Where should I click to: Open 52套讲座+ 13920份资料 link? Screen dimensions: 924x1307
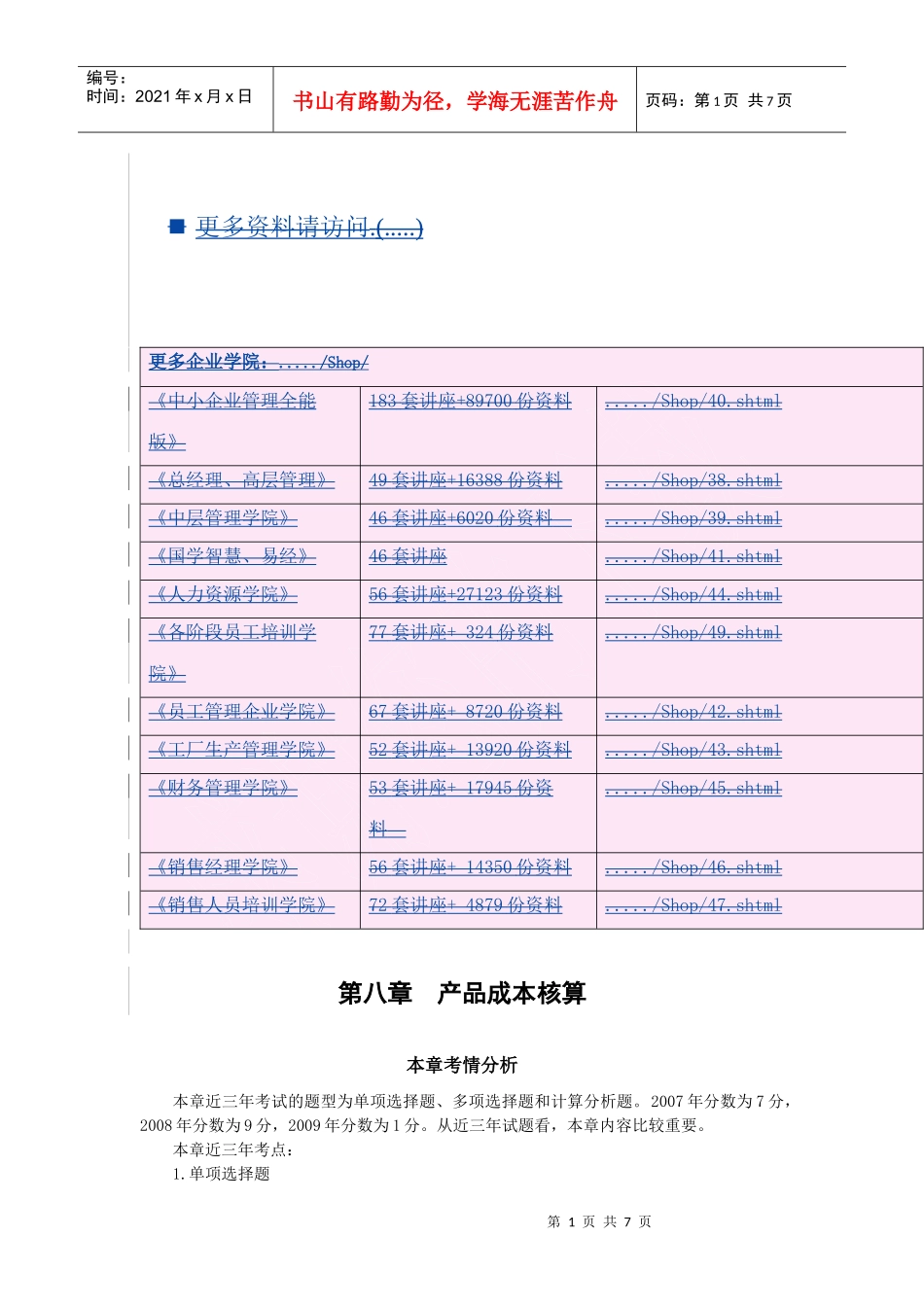[x=471, y=750]
